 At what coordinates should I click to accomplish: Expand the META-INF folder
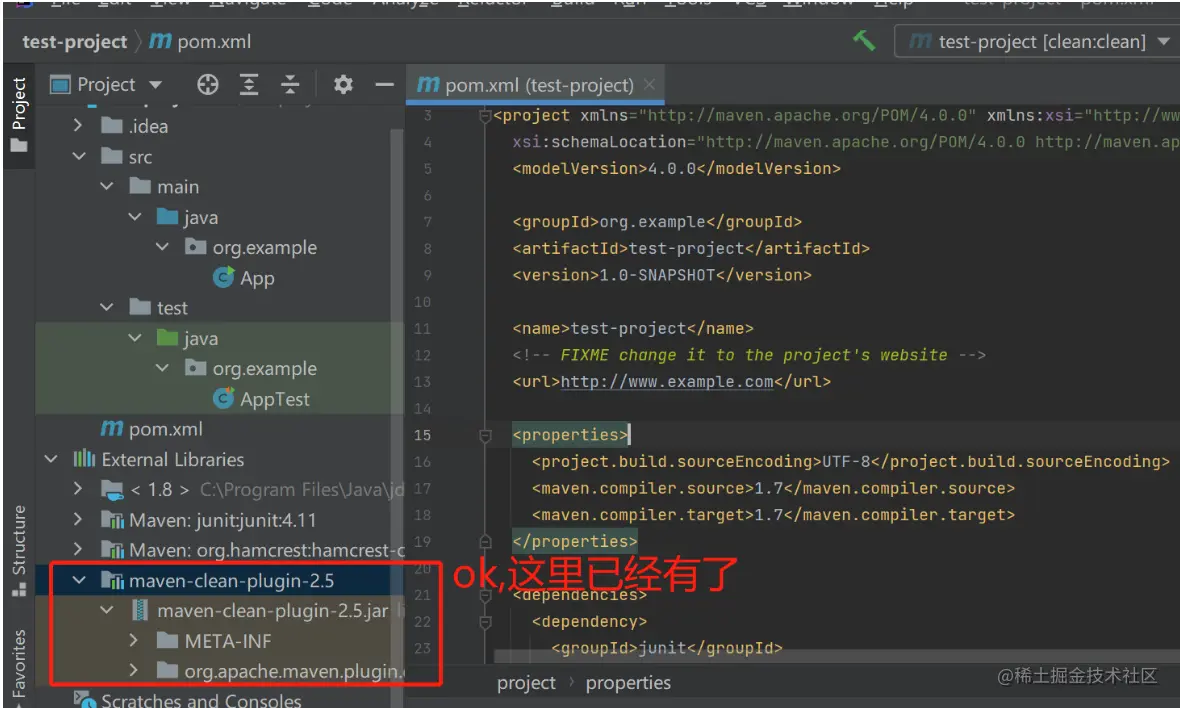coord(133,640)
